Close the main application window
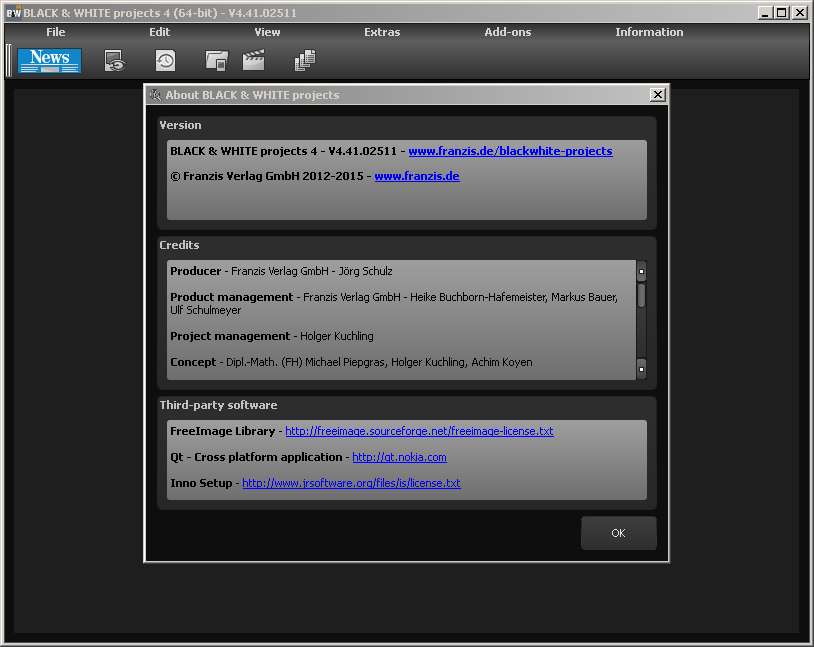Screen dimensions: 814x647 pos(799,13)
